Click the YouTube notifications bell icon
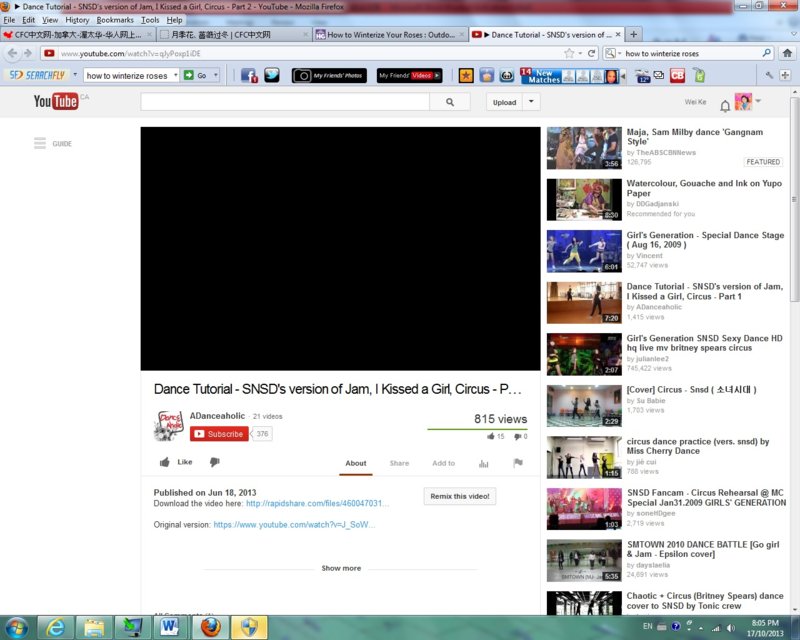This screenshot has width=800, height=640. pos(725,104)
